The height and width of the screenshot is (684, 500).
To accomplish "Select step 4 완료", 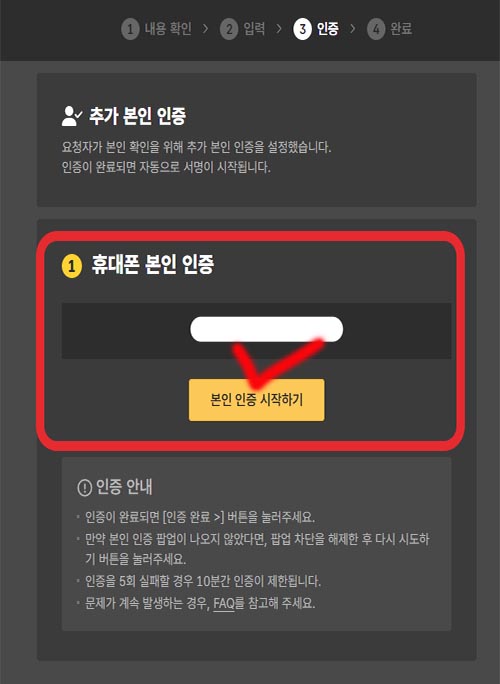I will 390,29.
